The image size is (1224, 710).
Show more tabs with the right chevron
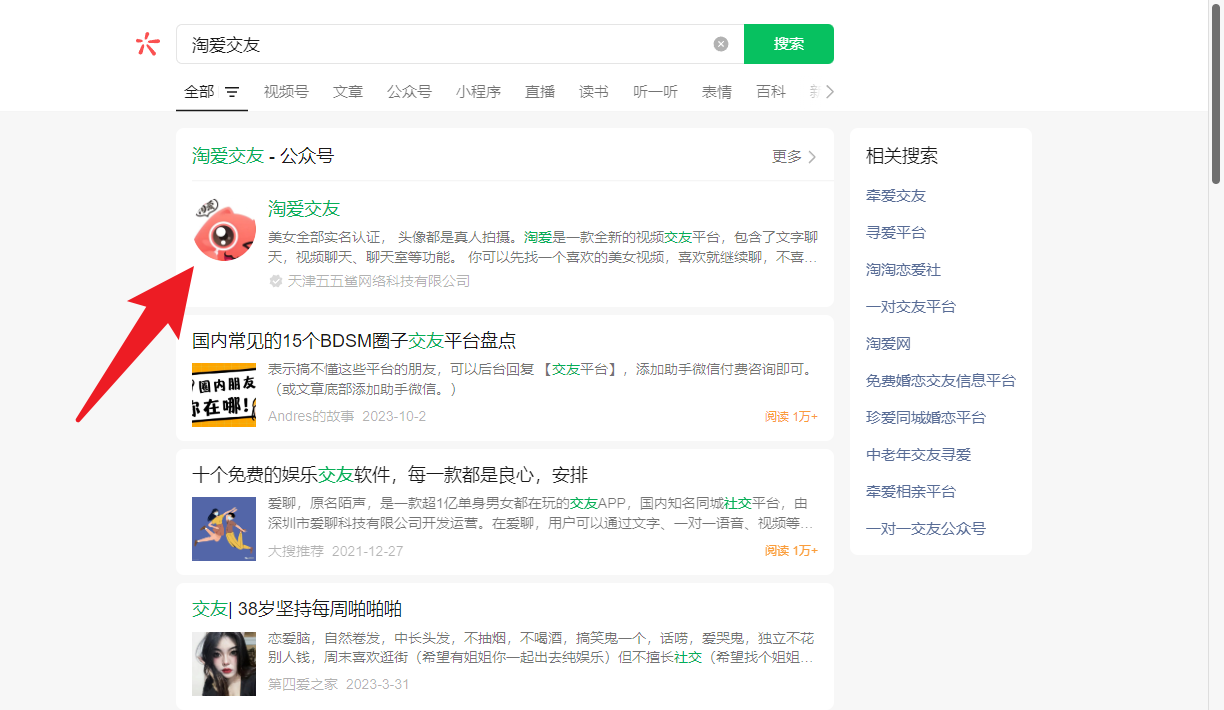click(829, 91)
